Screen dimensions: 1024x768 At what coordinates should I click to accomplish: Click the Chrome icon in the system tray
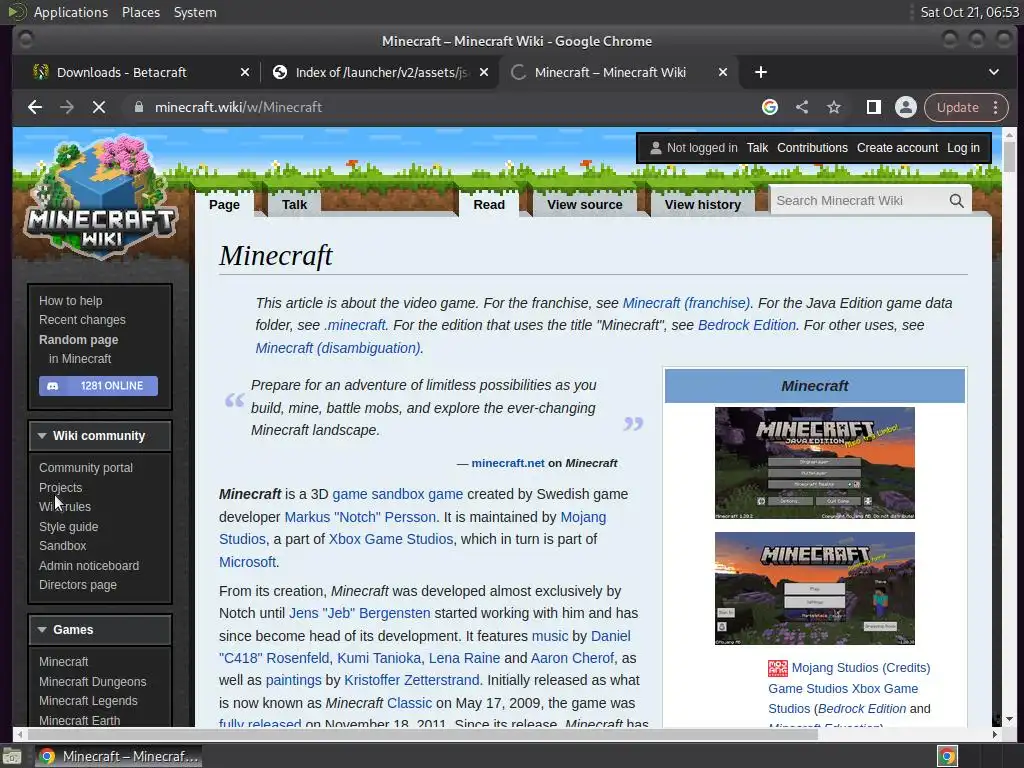pyautogui.click(x=948, y=756)
